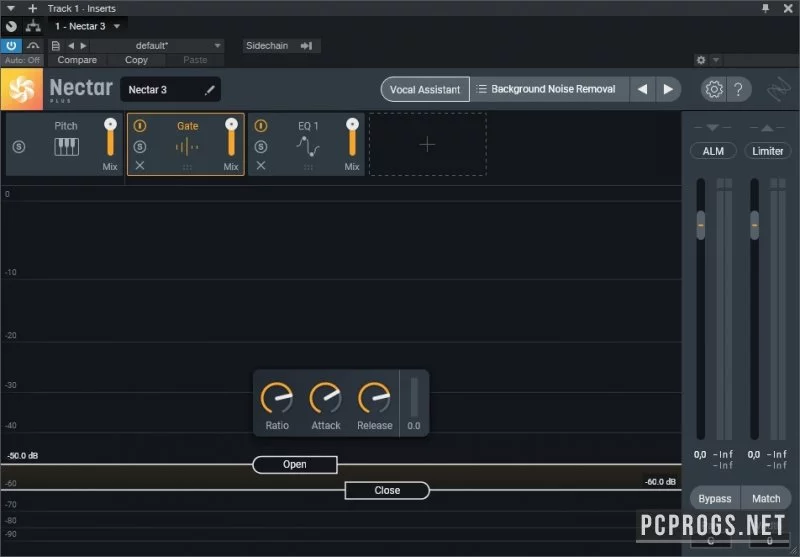
Task: Click the Match button
Action: pos(766,498)
